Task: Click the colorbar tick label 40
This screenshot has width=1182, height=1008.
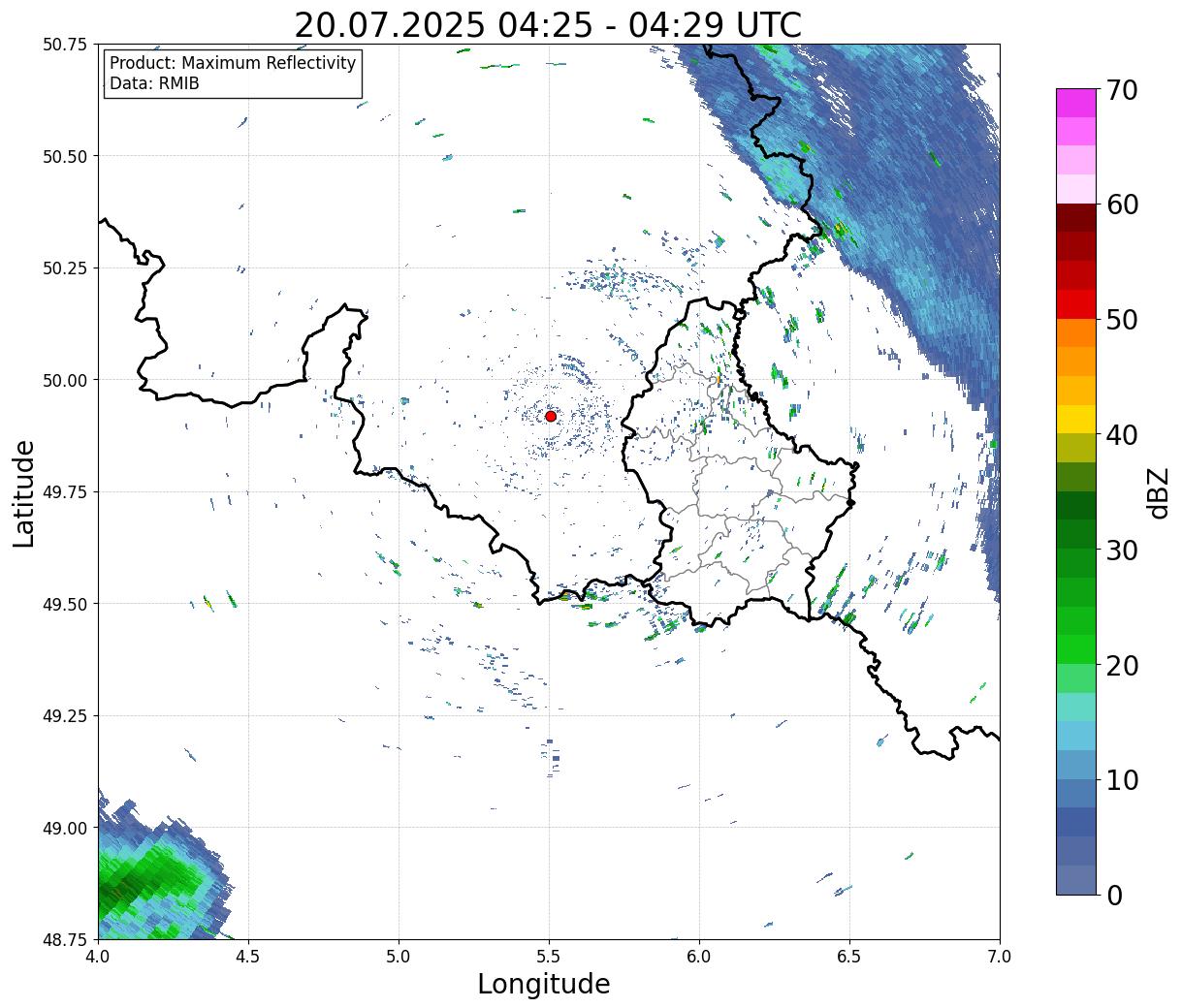Action: point(1121,435)
